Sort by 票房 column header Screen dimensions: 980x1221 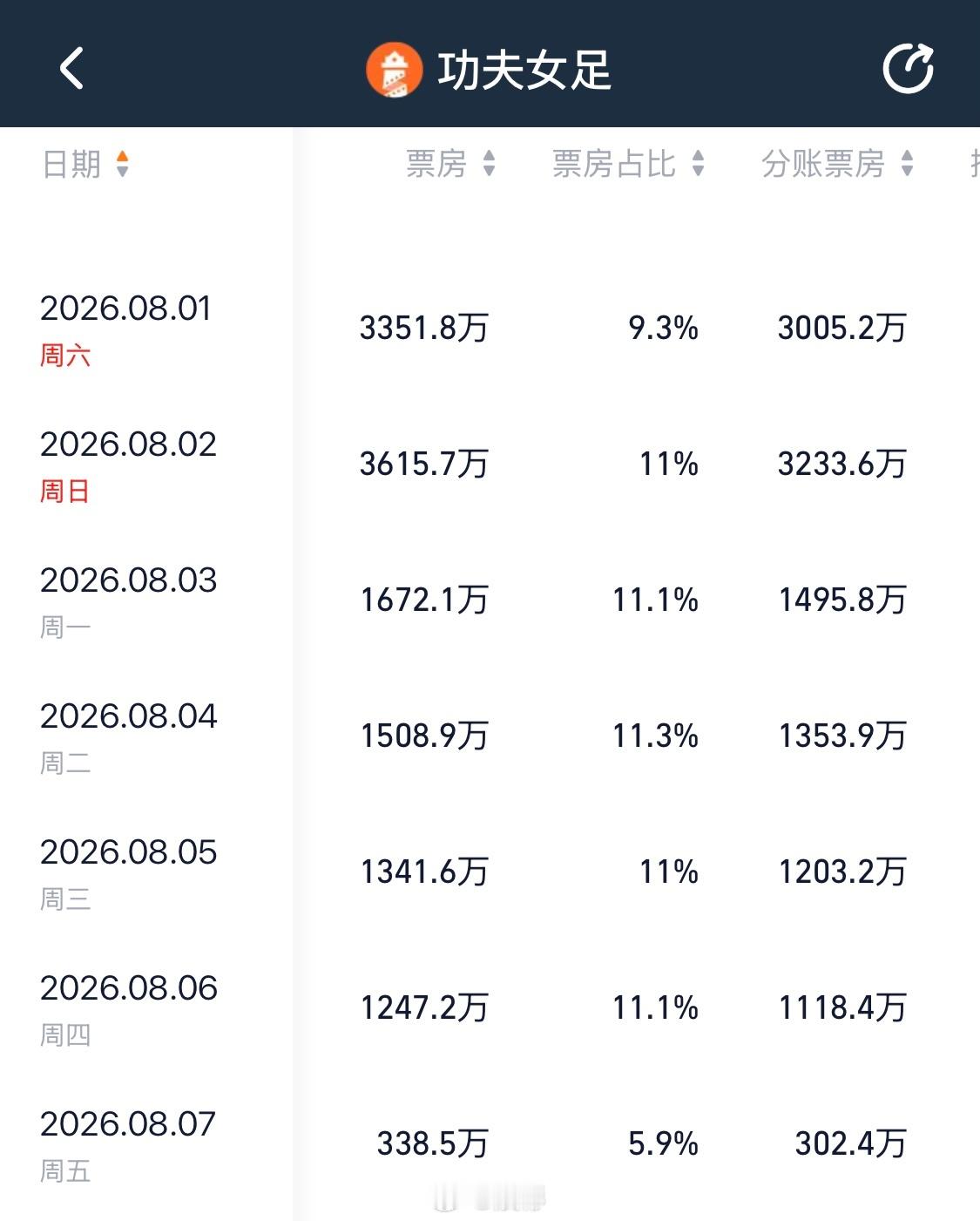(436, 164)
